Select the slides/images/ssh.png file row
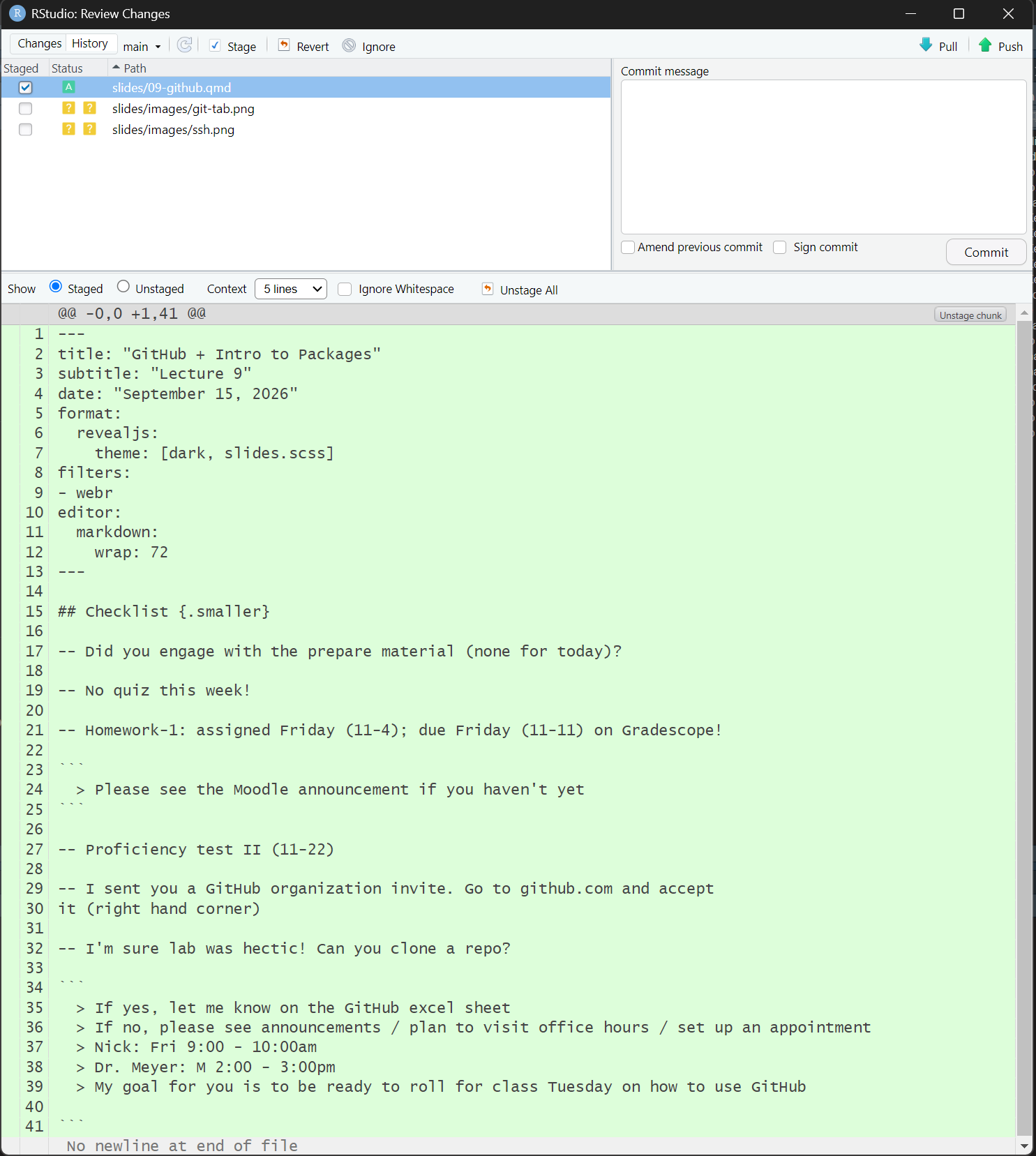 pos(306,129)
